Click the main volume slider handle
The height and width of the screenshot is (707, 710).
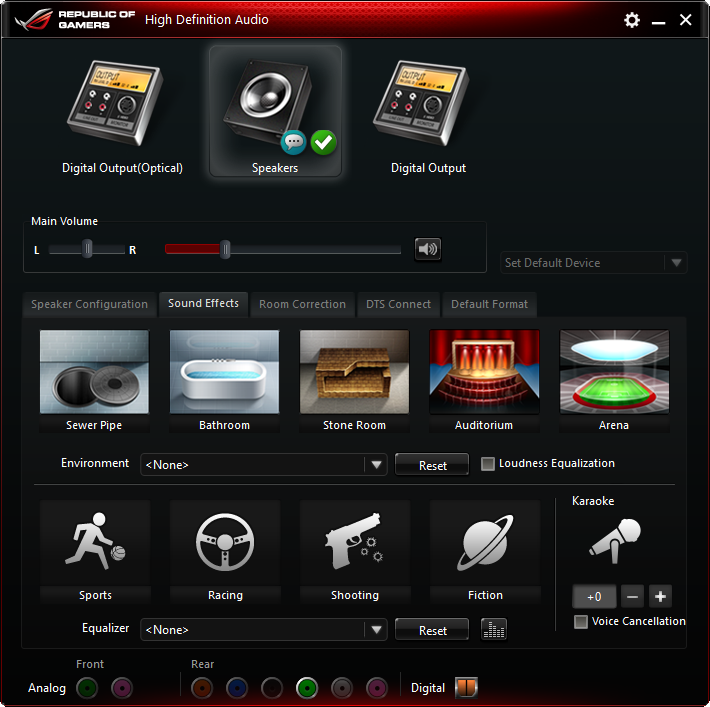(x=225, y=250)
